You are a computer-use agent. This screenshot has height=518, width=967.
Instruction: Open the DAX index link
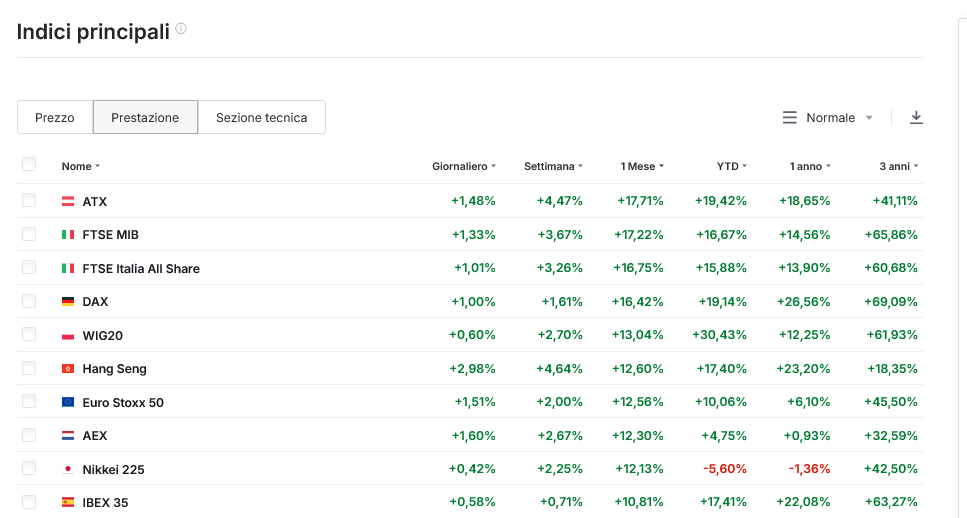point(96,302)
